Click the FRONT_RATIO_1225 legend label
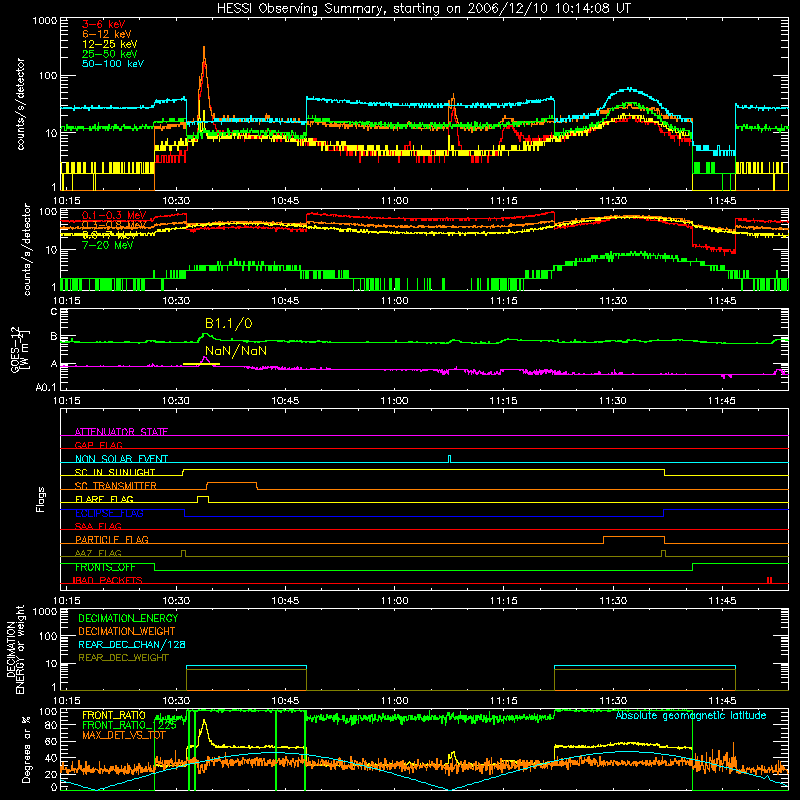The height and width of the screenshot is (800, 800). click(x=129, y=725)
